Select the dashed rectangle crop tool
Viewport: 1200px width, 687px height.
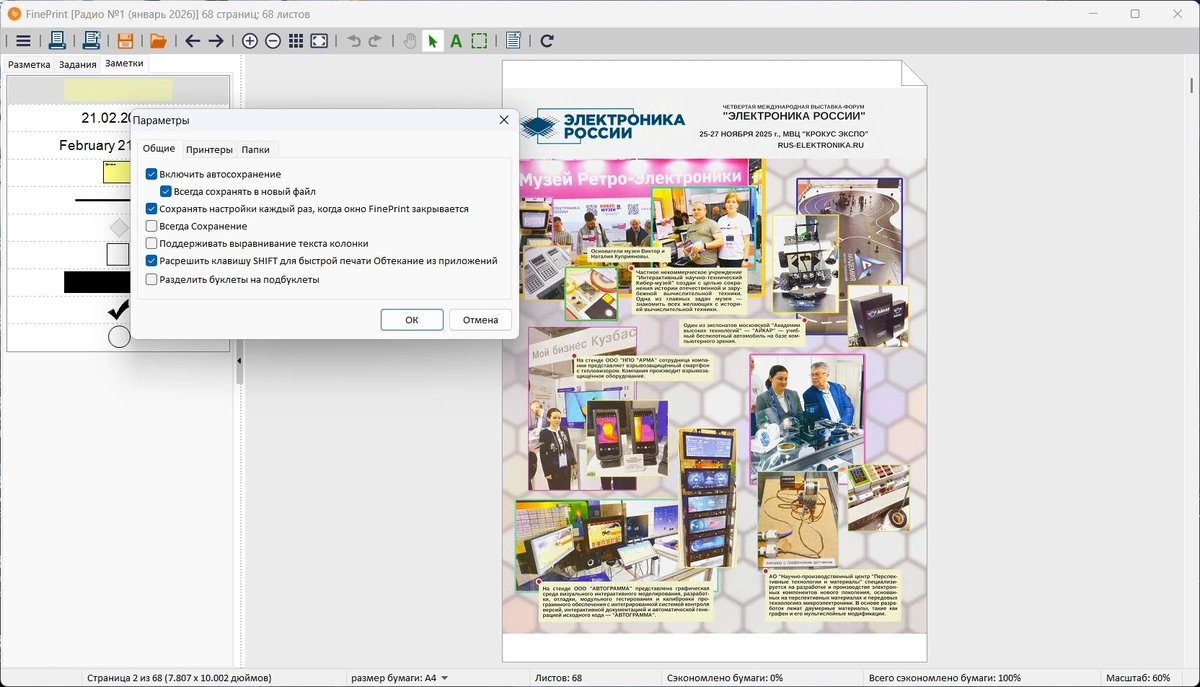tap(479, 41)
